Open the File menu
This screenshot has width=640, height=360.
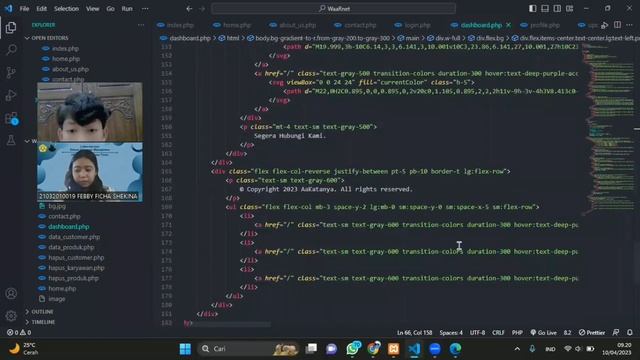[x=24, y=8]
